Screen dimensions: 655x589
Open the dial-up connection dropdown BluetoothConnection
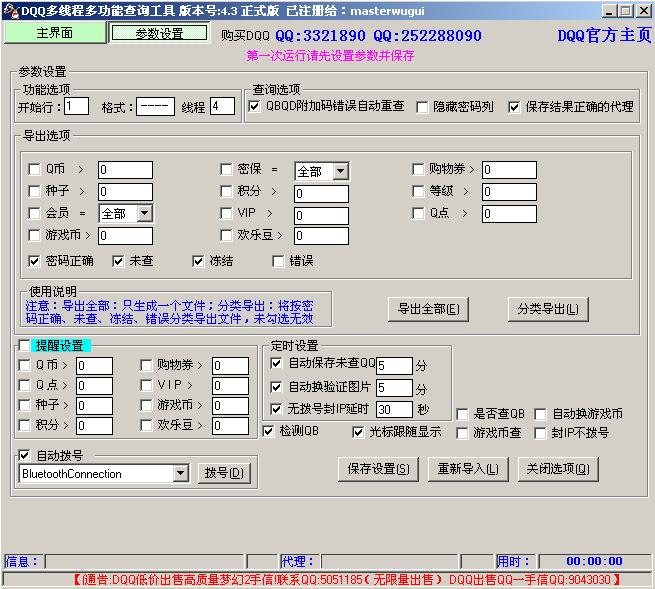pos(180,473)
